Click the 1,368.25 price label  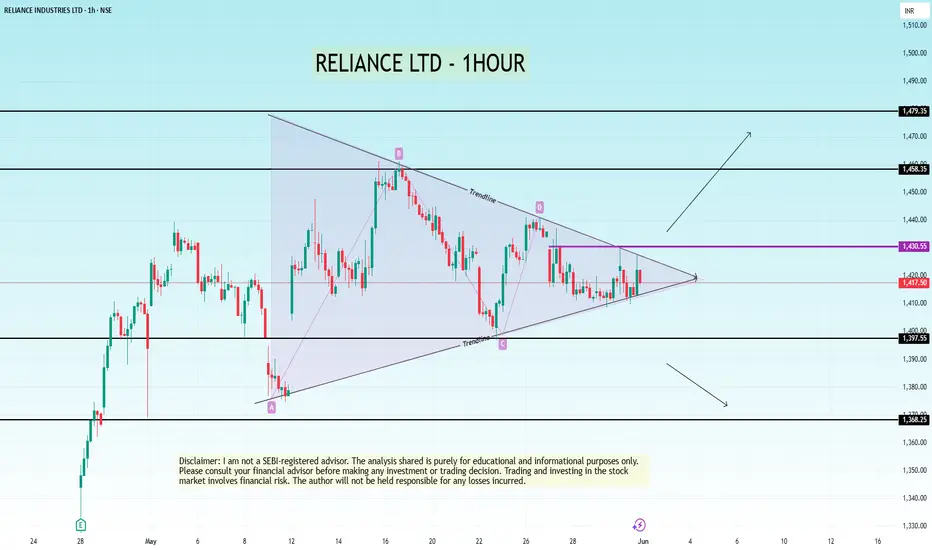point(914,420)
